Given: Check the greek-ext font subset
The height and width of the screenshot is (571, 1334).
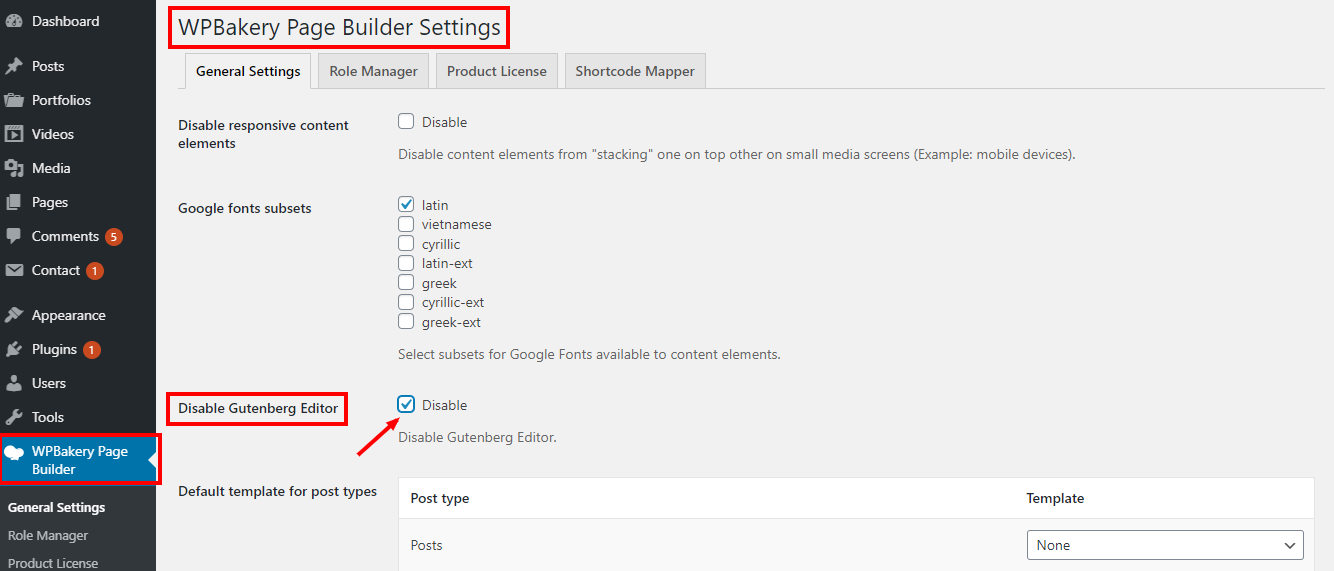Looking at the screenshot, I should pyautogui.click(x=406, y=322).
